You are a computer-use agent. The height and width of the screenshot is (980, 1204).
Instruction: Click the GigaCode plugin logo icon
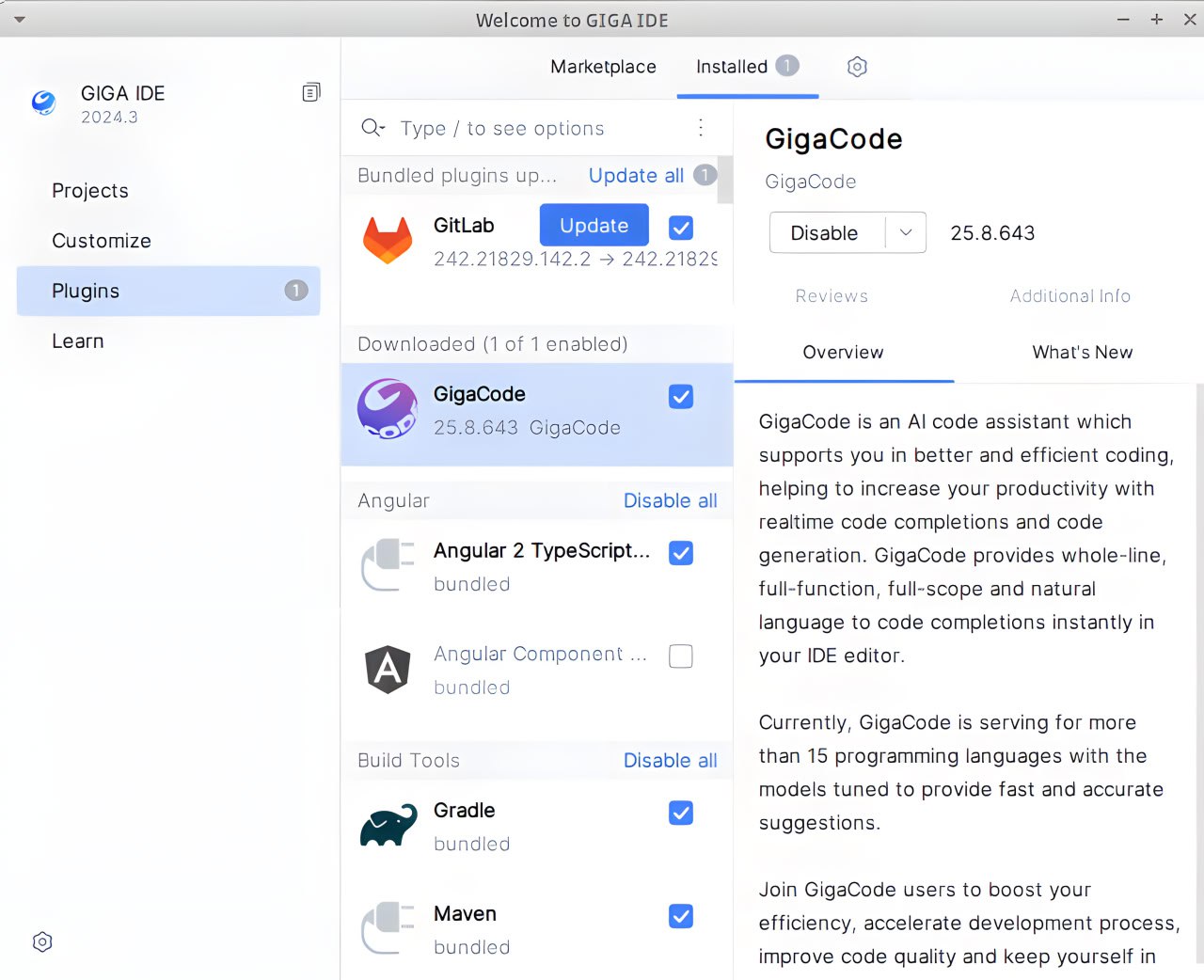[x=388, y=409]
